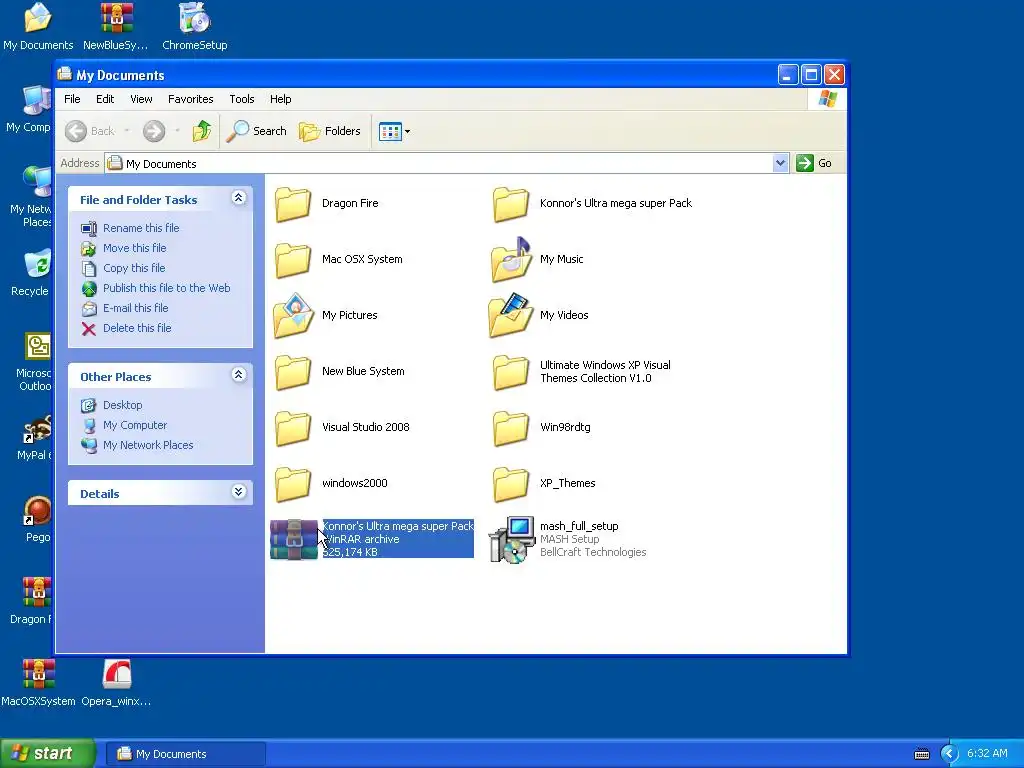
Task: Toggle the Folders pane
Action: tap(329, 131)
